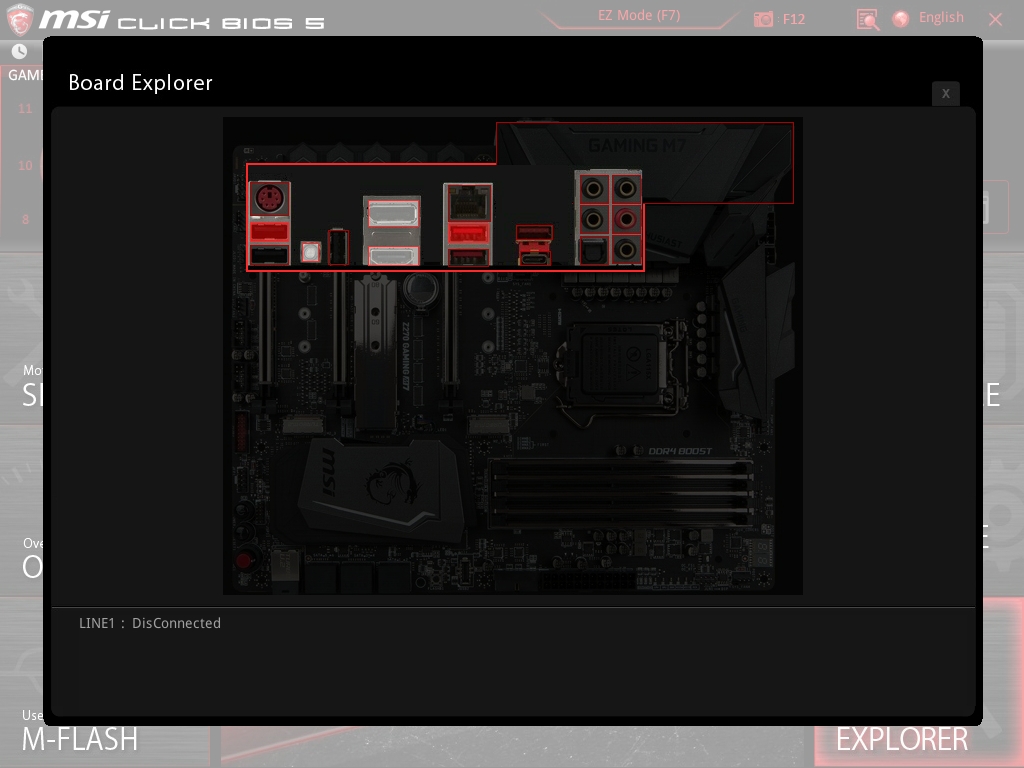Select the USB Type-C port
Viewport: 1024px width, 768px height.
click(x=534, y=257)
